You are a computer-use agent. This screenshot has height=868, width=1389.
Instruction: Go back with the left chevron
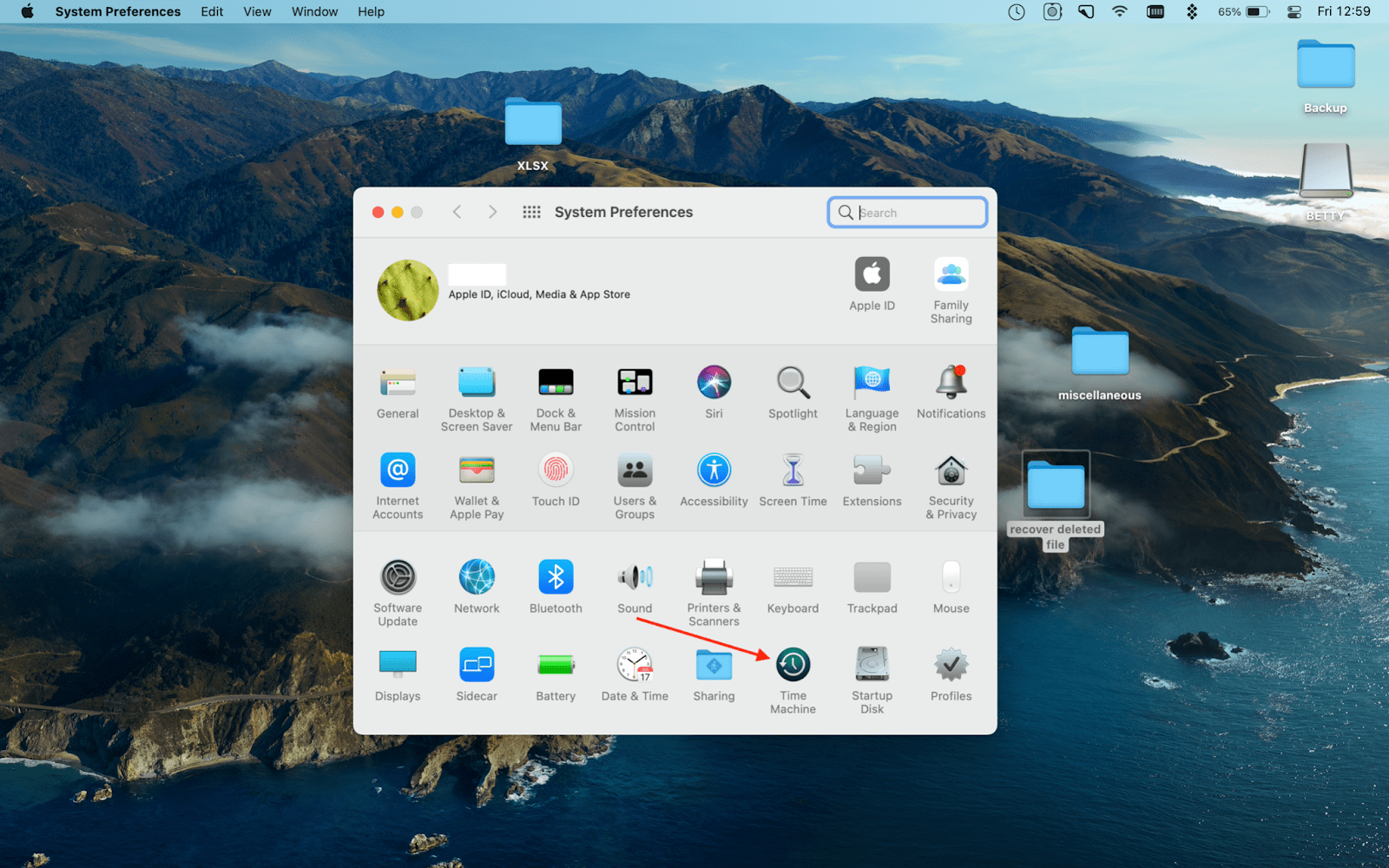pyautogui.click(x=457, y=212)
